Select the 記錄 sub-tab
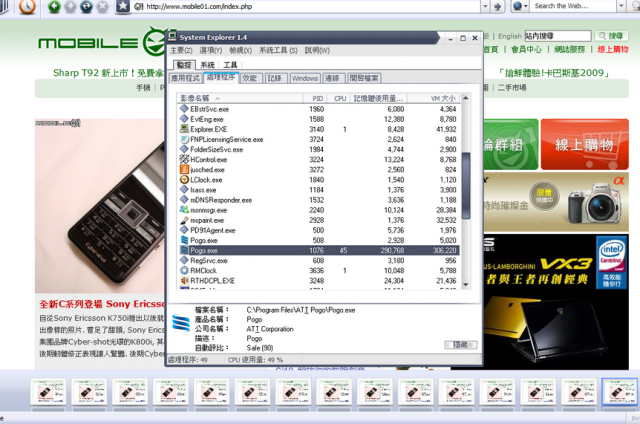 tap(275, 78)
